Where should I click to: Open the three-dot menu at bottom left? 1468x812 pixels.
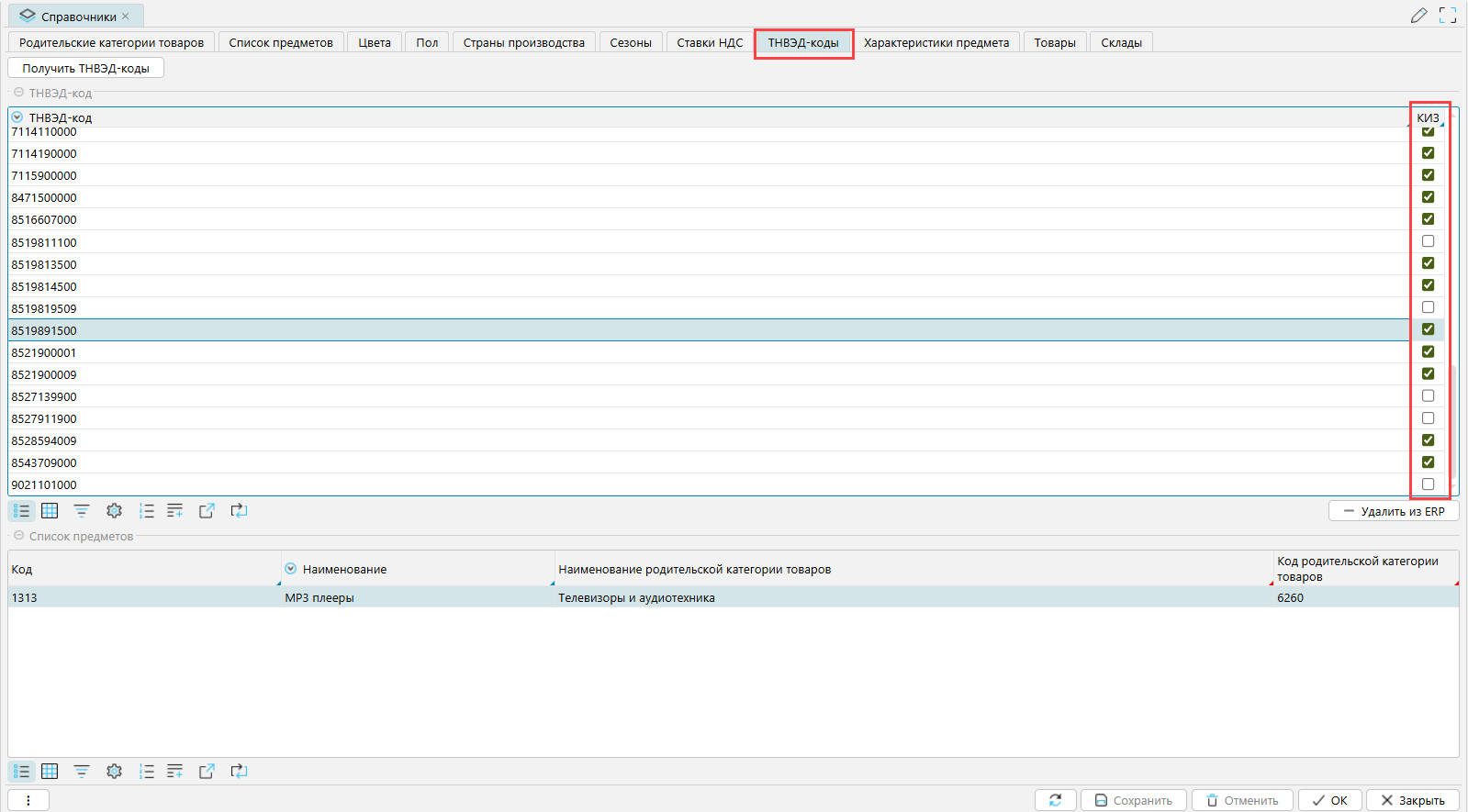28,800
